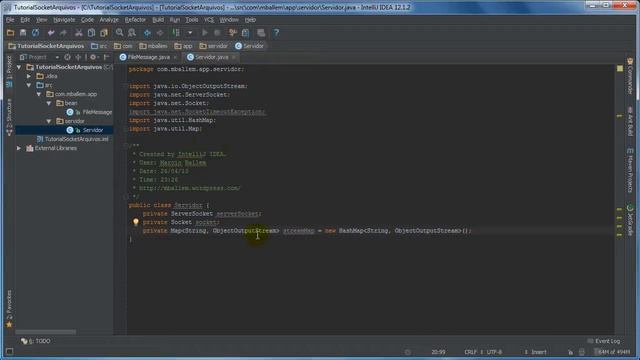
Task: Click the Redo toolbar icon
Action: (x=63, y=33)
